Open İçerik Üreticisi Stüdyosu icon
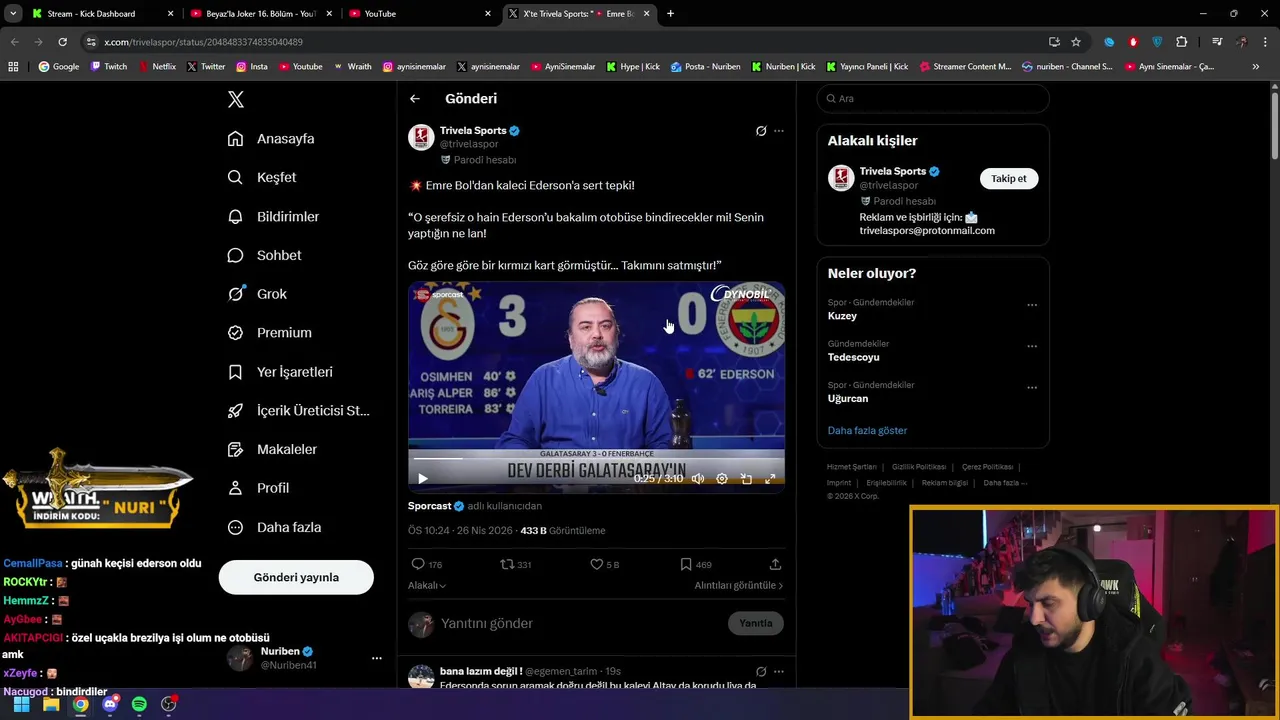 click(235, 411)
